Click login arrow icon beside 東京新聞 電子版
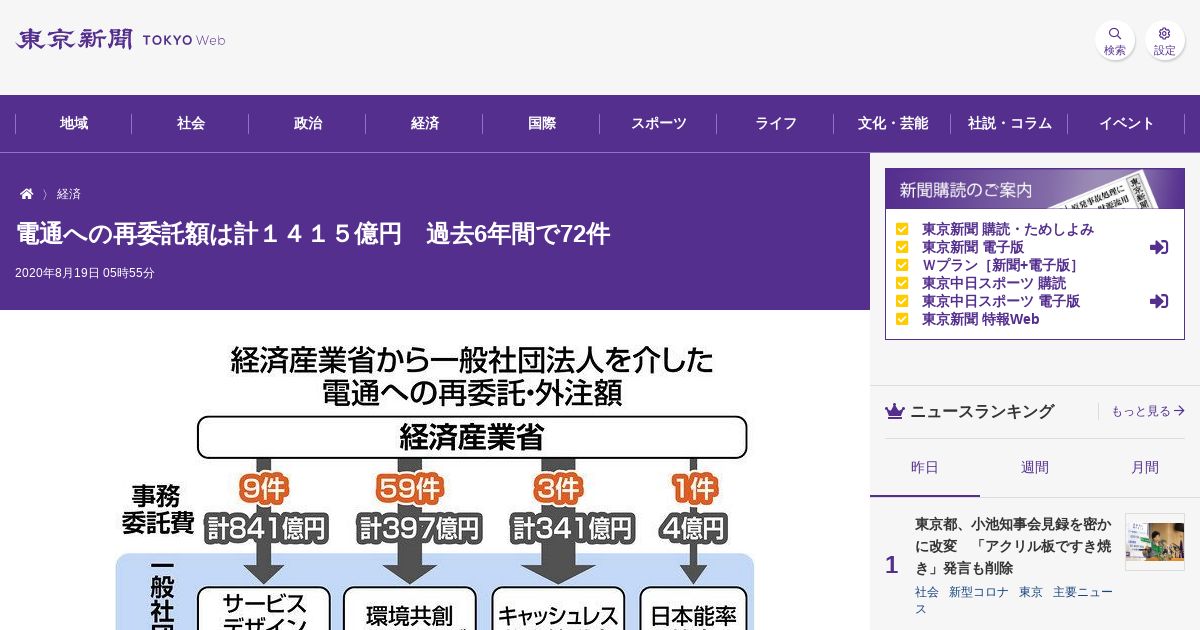1200x630 pixels. pyautogui.click(x=1159, y=247)
